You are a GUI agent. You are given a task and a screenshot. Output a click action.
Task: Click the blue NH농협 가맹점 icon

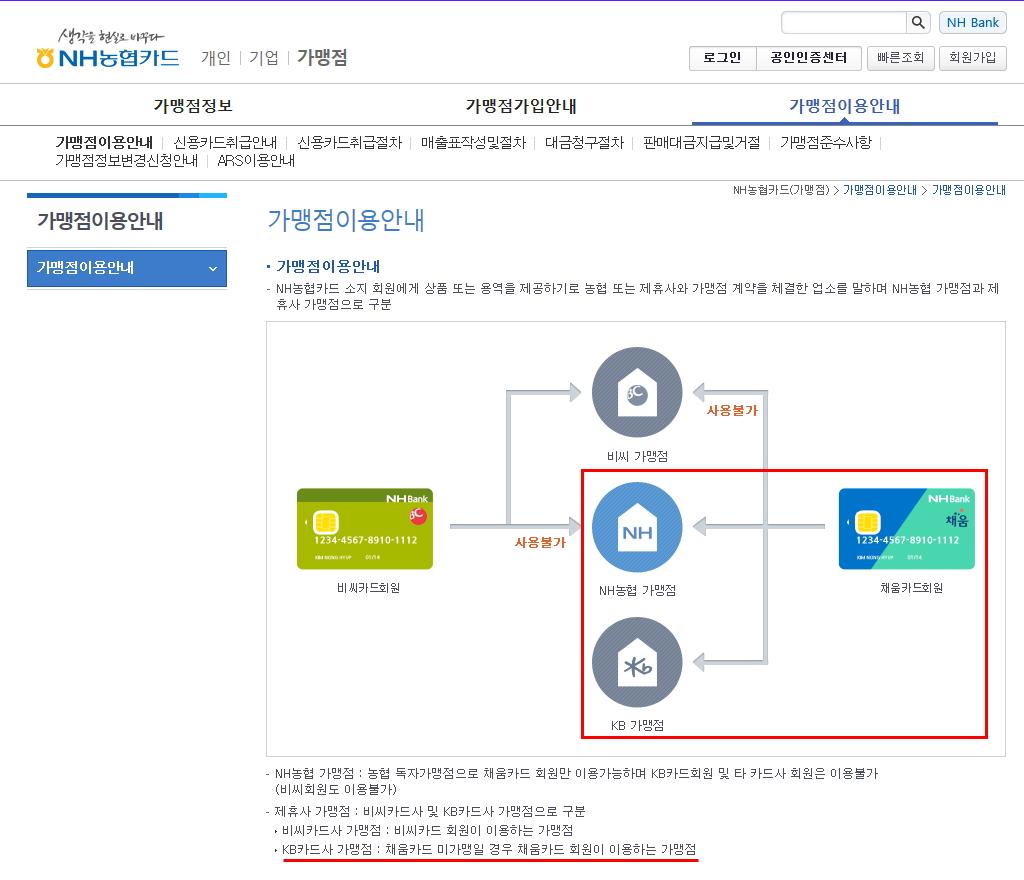[x=637, y=528]
